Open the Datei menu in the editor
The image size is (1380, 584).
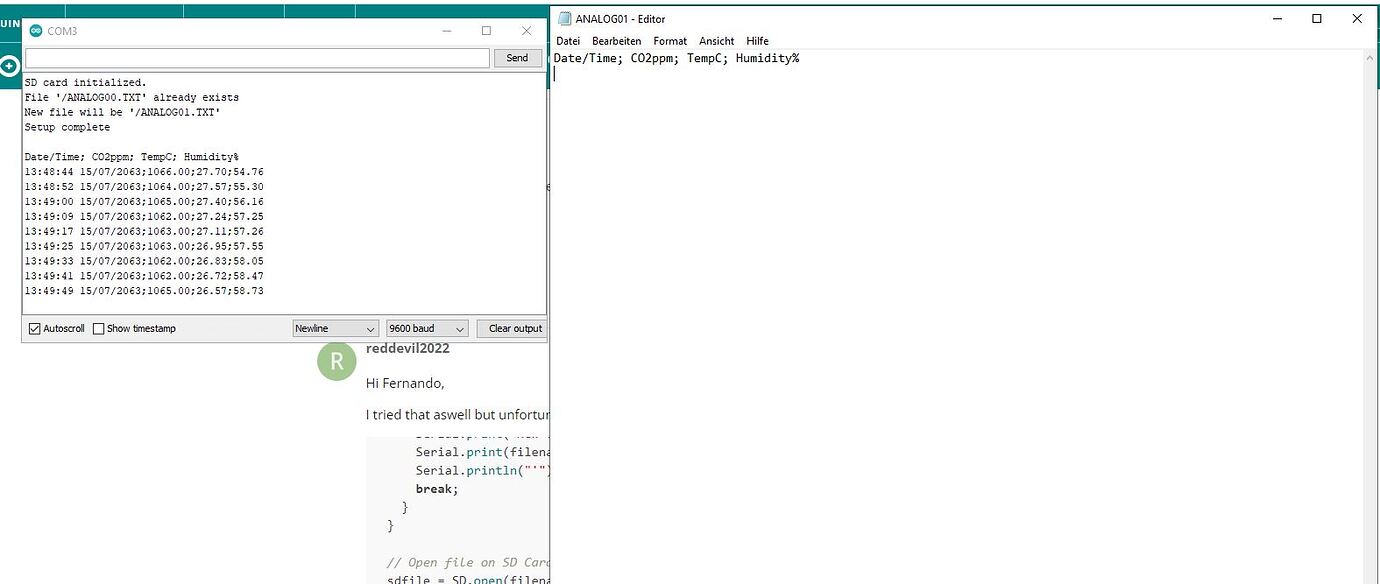[x=567, y=41]
